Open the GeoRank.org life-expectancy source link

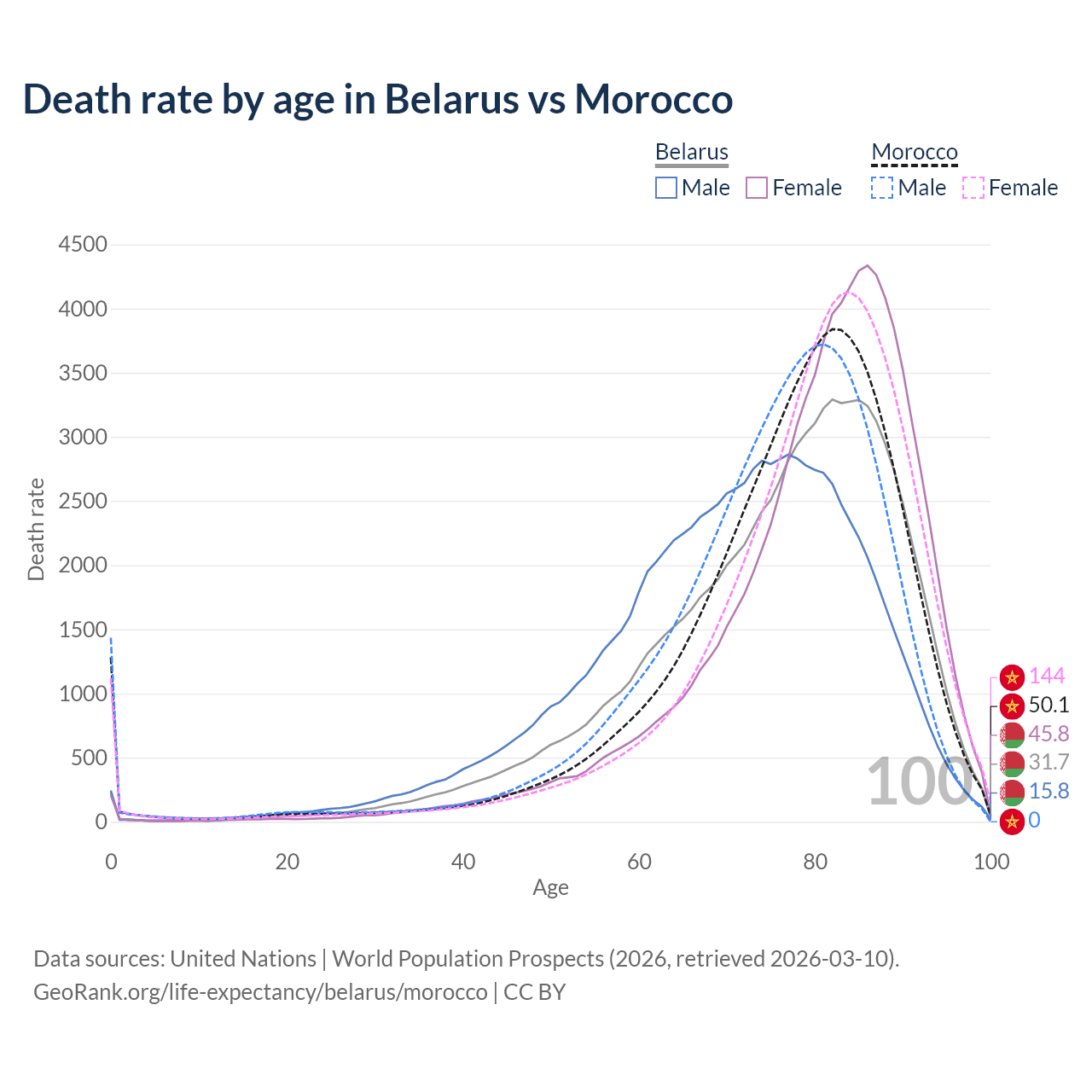260,992
